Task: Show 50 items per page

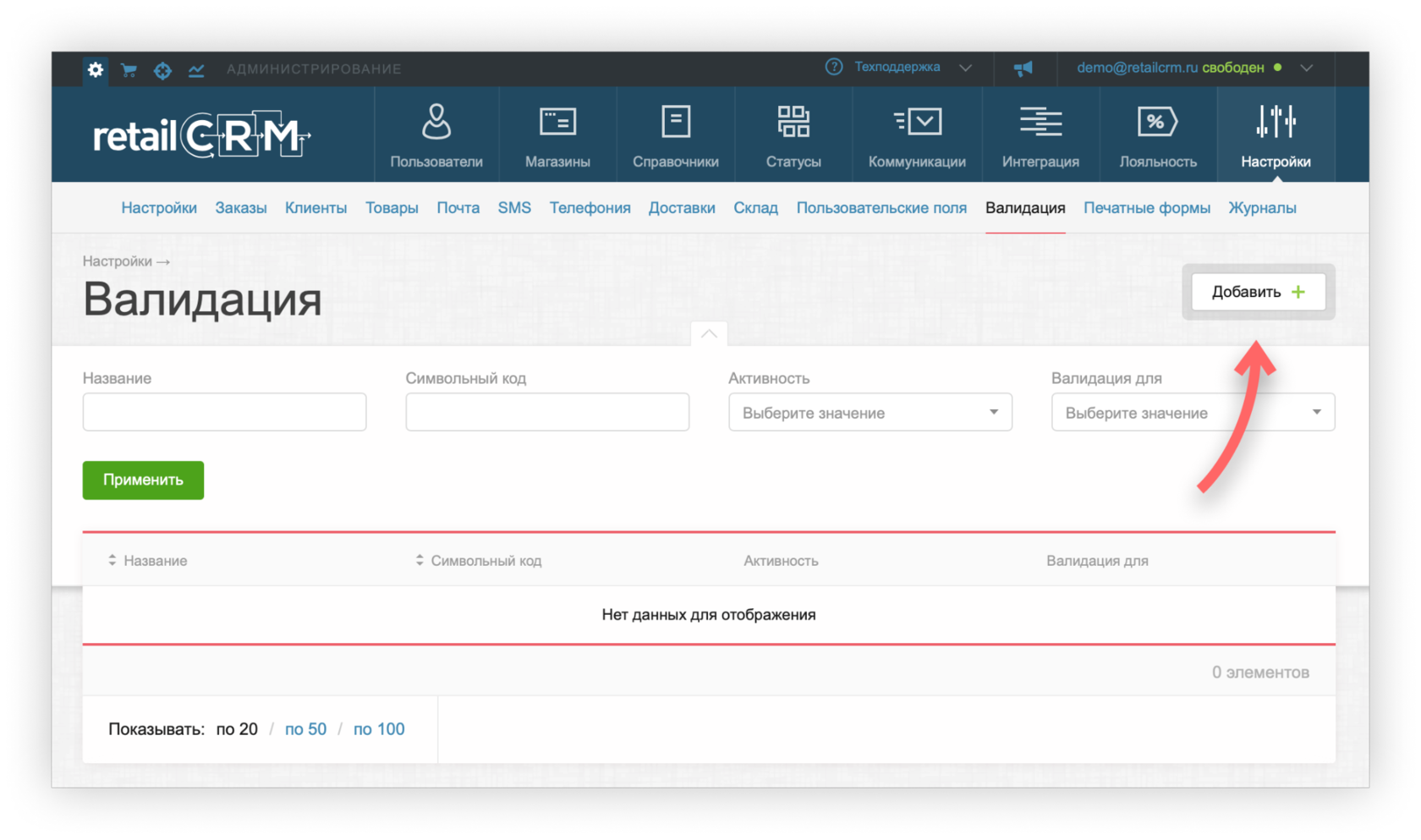Action: (305, 729)
